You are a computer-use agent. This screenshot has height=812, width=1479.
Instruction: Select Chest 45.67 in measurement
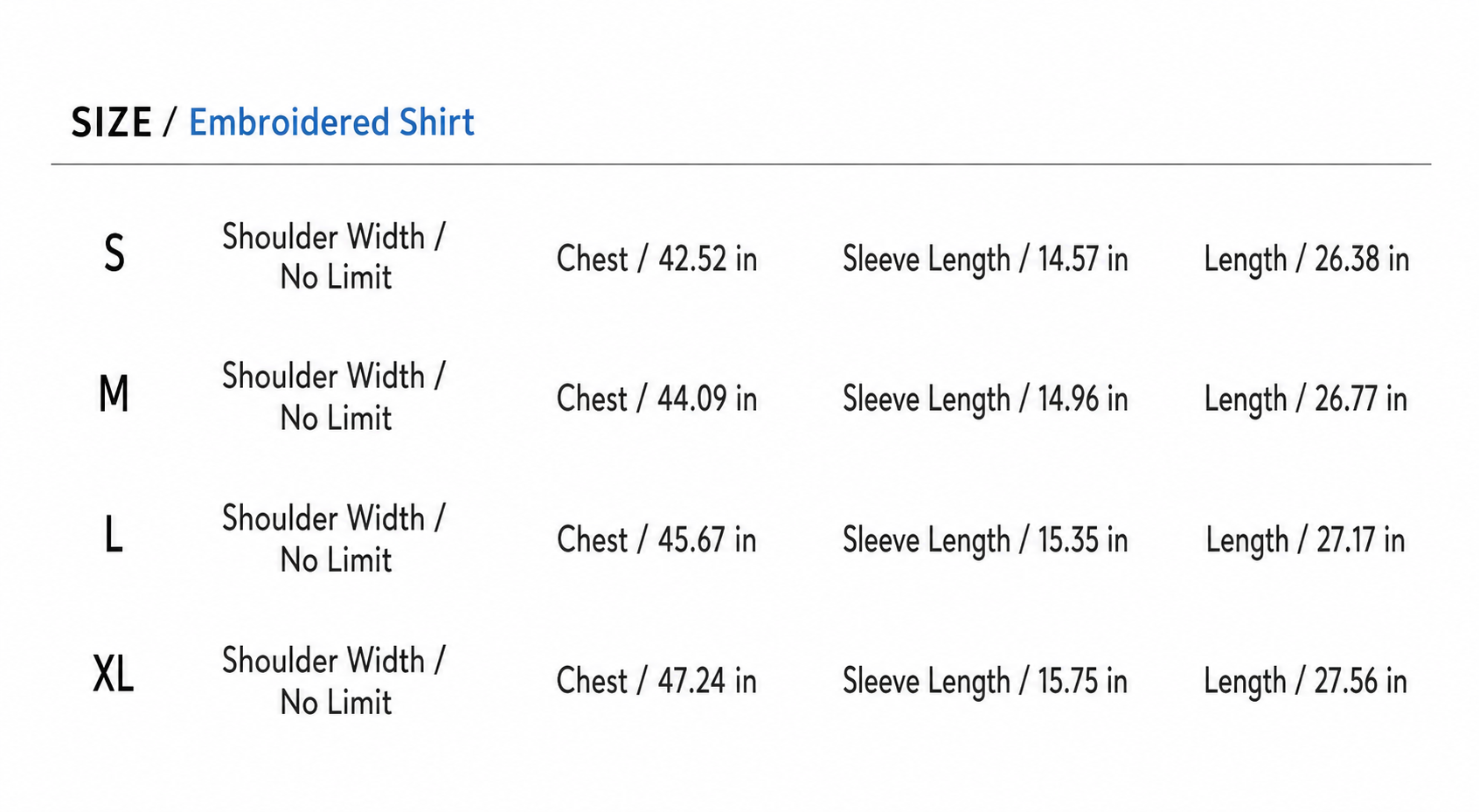pyautogui.click(x=656, y=539)
